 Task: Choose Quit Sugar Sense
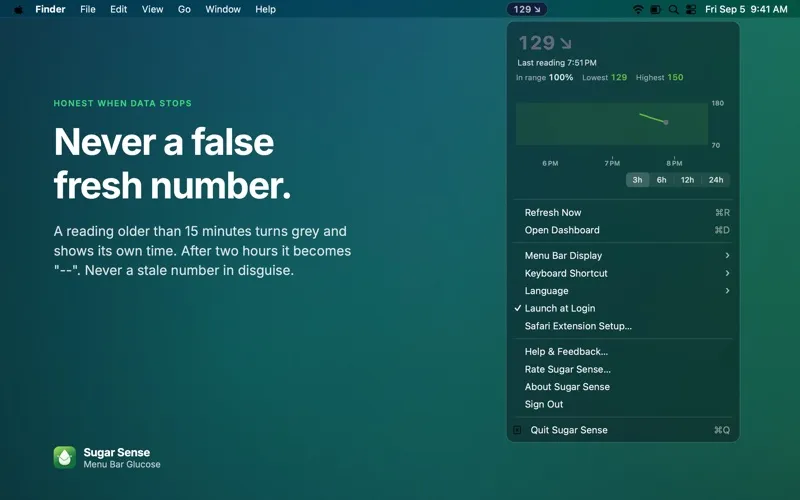click(623, 430)
